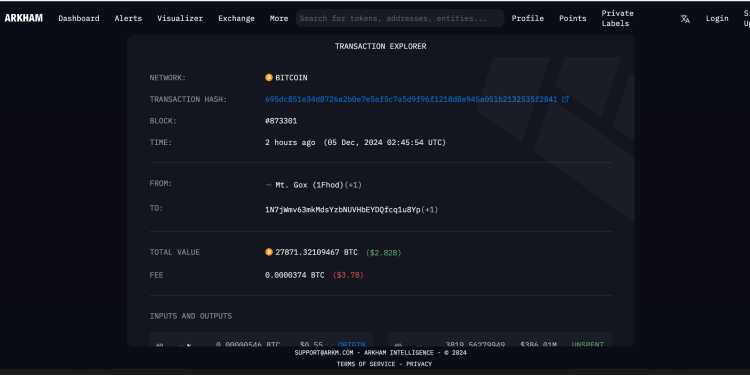Open the Visualizer page

coord(180,18)
